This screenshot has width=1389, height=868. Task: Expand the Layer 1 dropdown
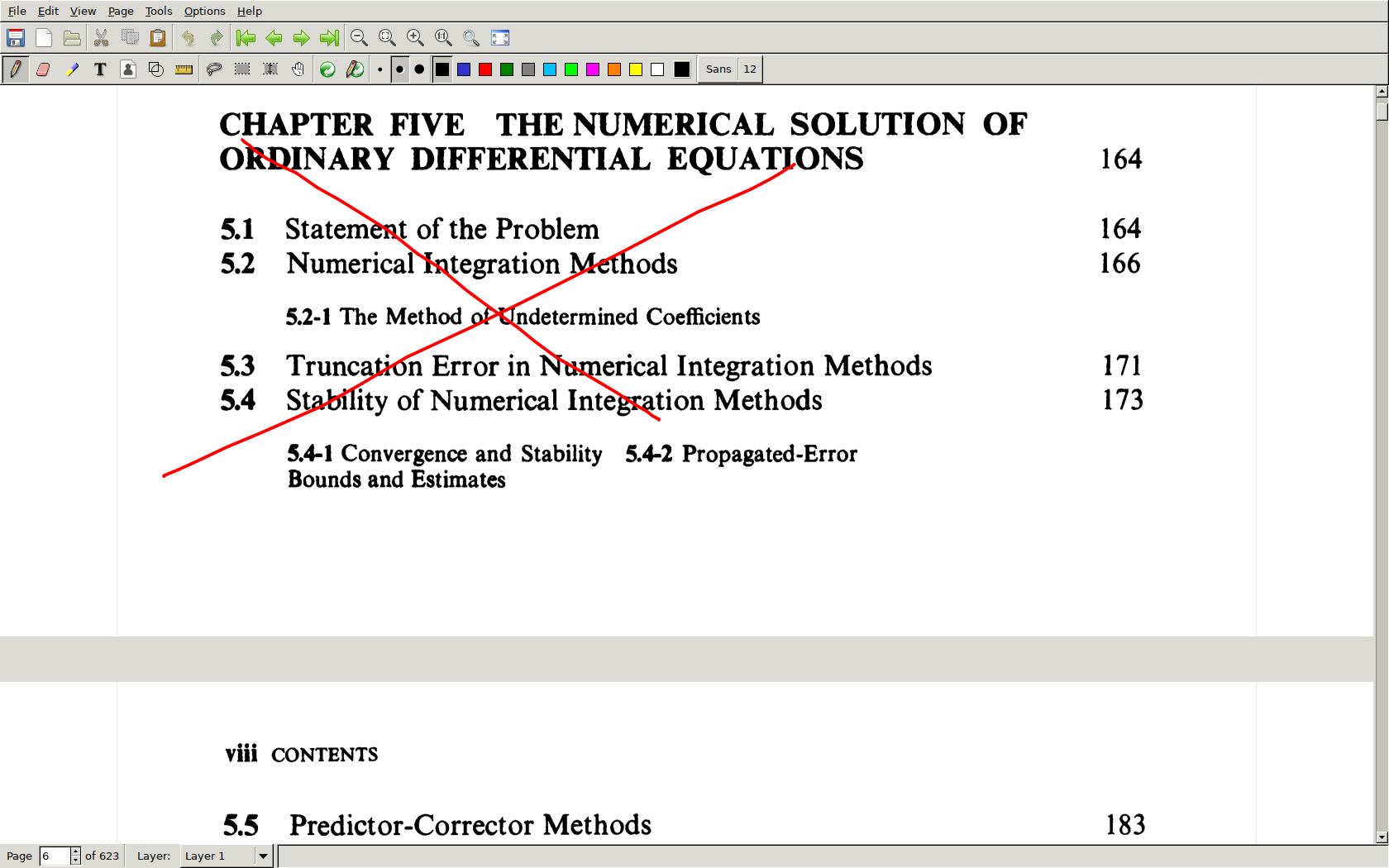[263, 856]
